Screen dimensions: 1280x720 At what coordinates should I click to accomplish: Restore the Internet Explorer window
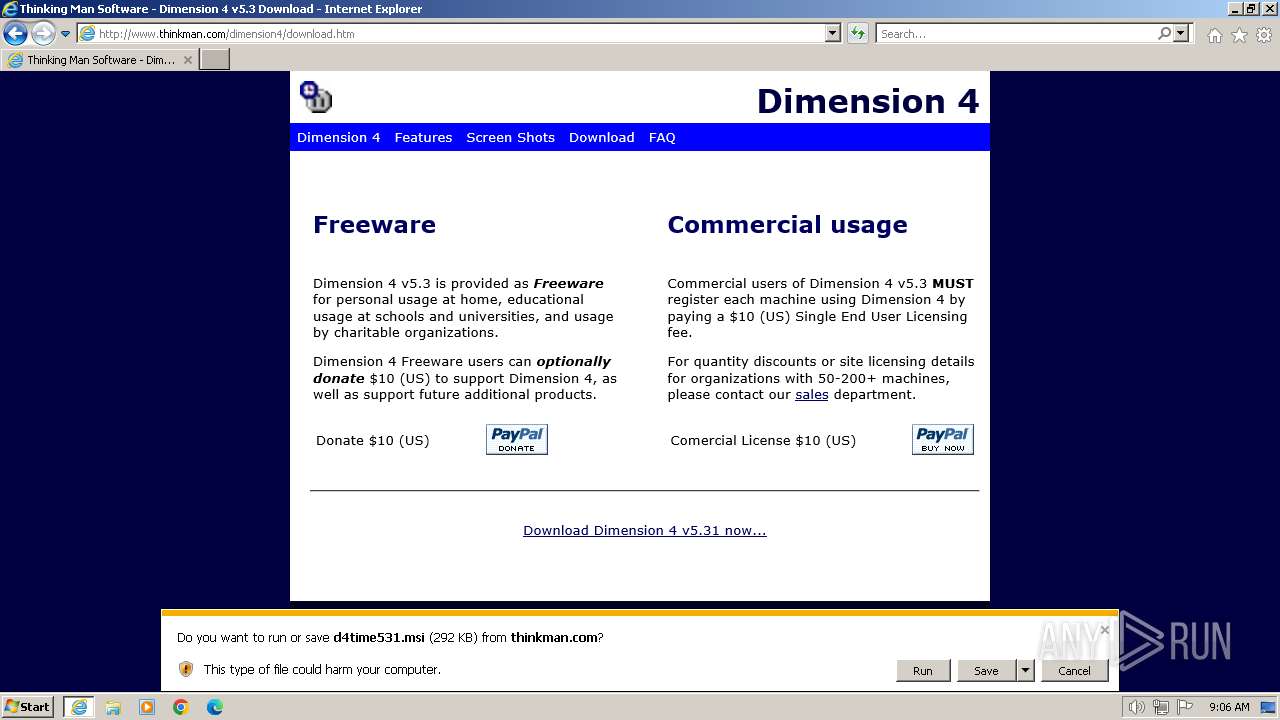coord(1251,9)
